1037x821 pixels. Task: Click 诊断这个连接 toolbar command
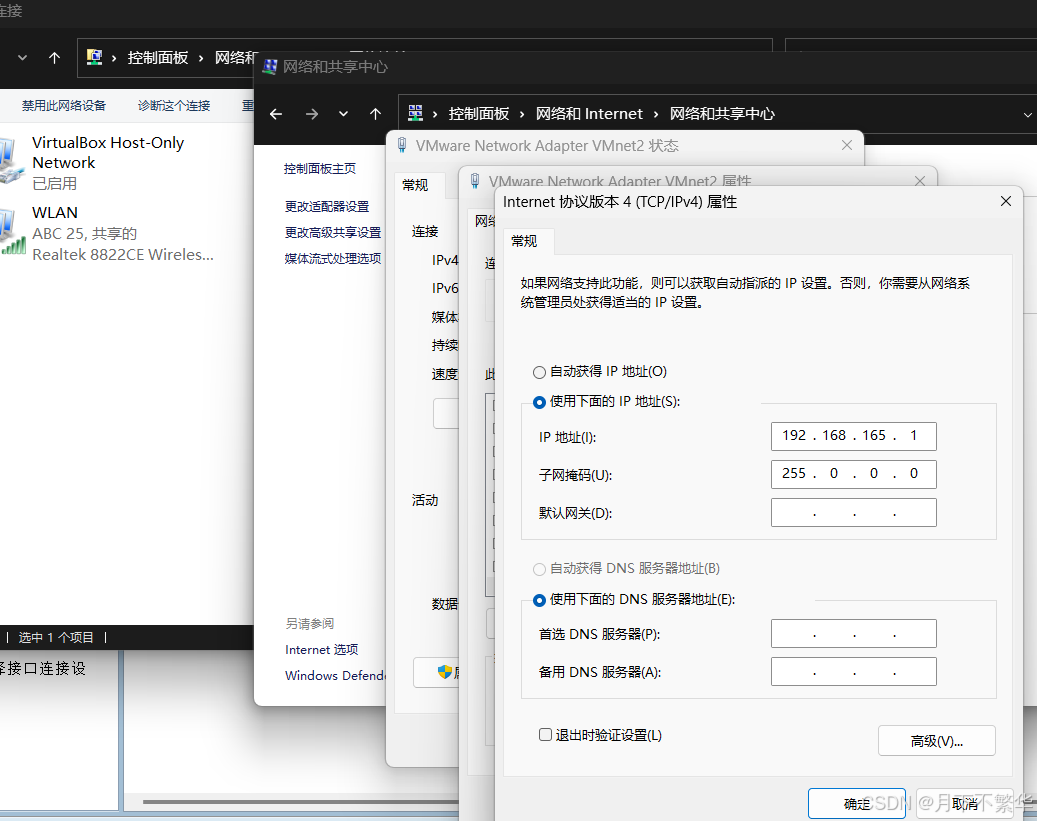(174, 105)
